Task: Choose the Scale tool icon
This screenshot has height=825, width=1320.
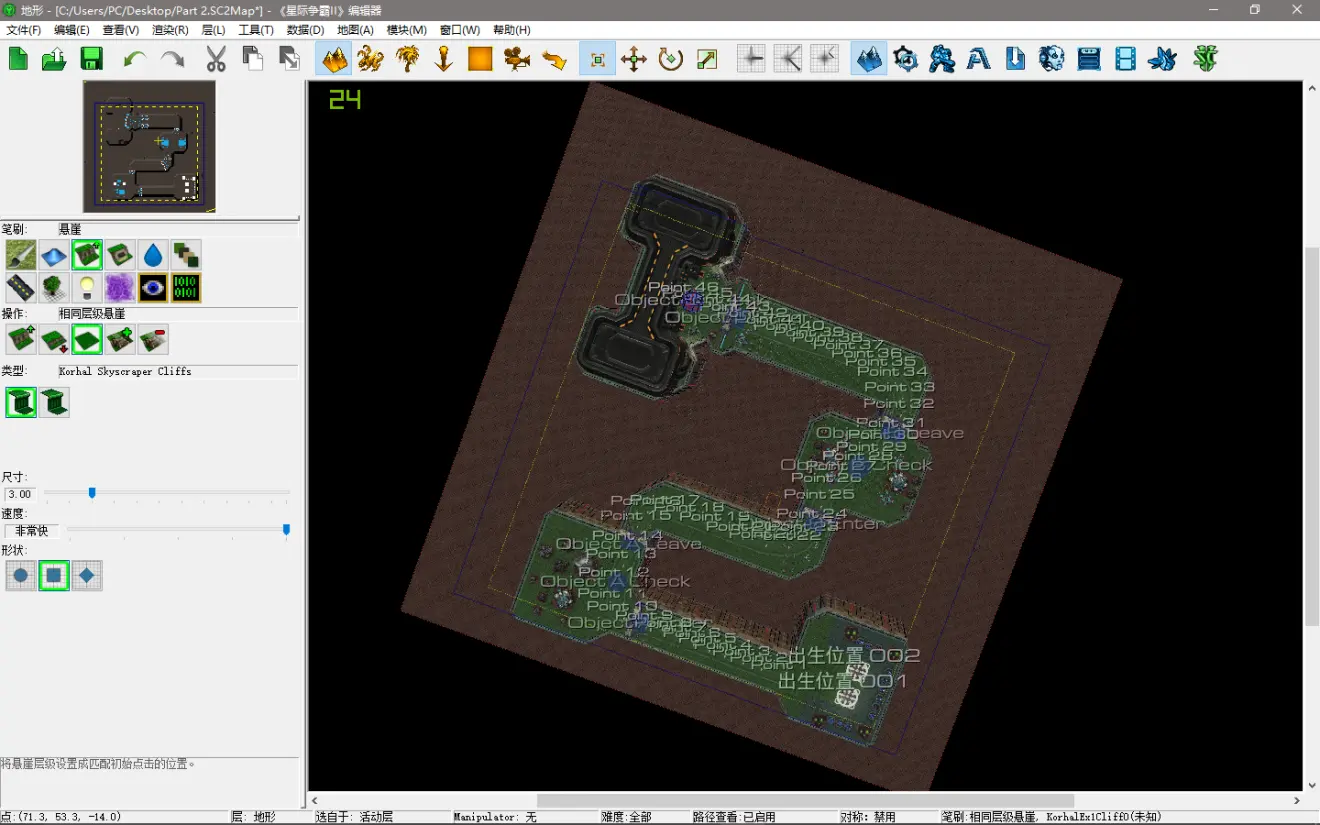Action: (x=708, y=59)
